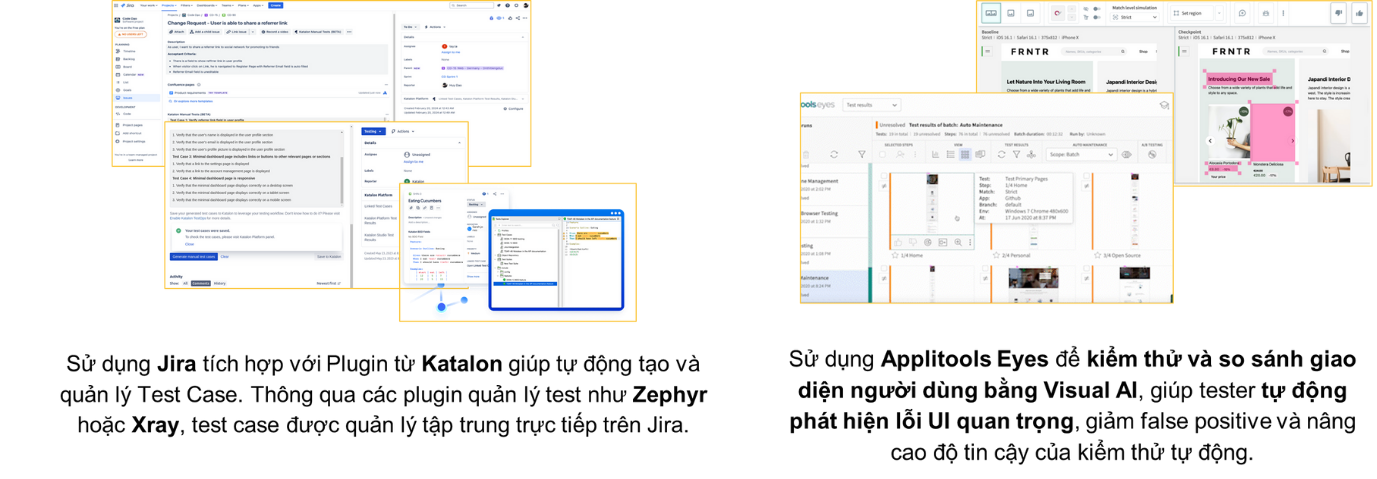Click the Generate manual test cases button
The image size is (1377, 479).
pyautogui.click(x=193, y=257)
